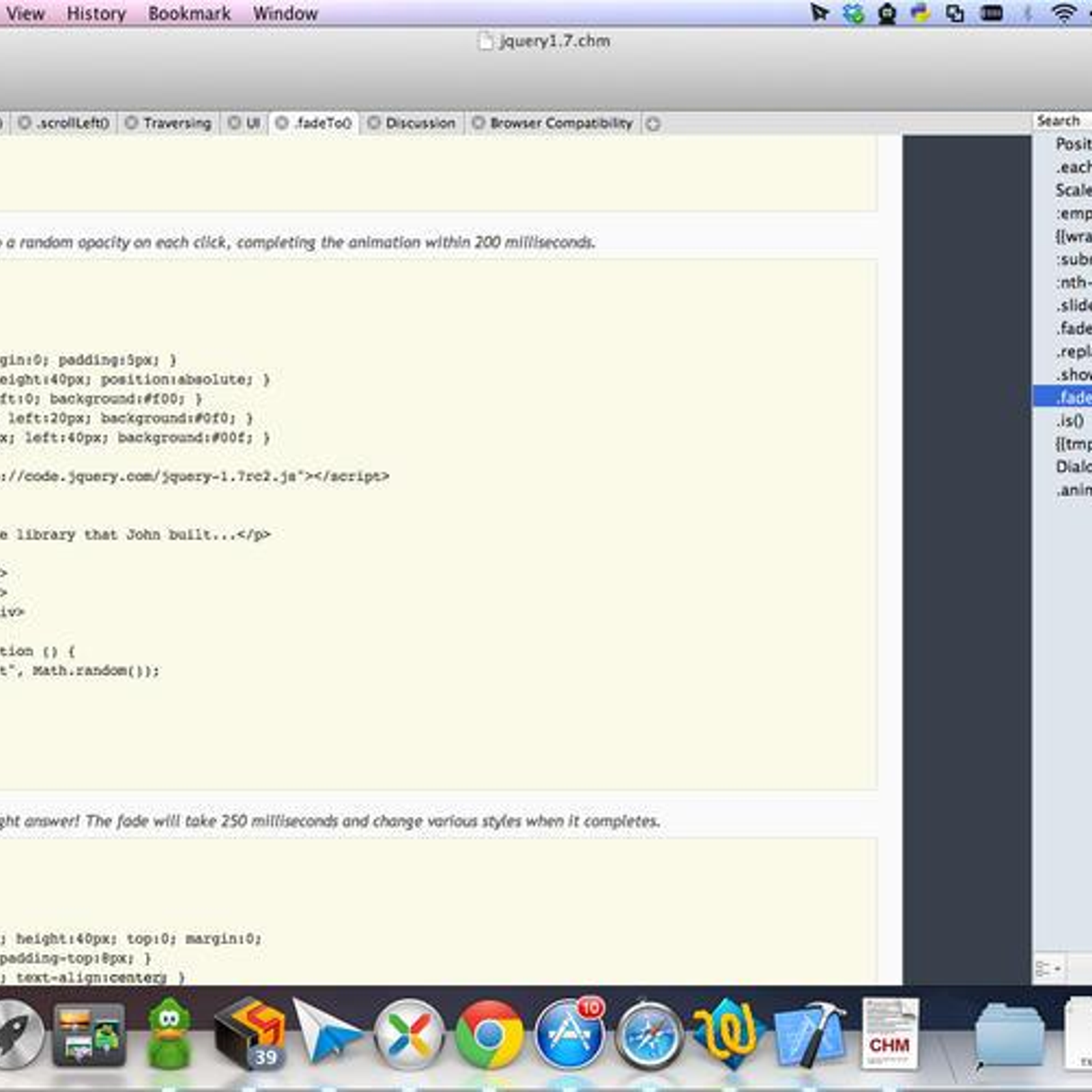Viewport: 1092px width, 1092px height.
Task: Click the battery-style menu bar icon
Action: [x=992, y=13]
